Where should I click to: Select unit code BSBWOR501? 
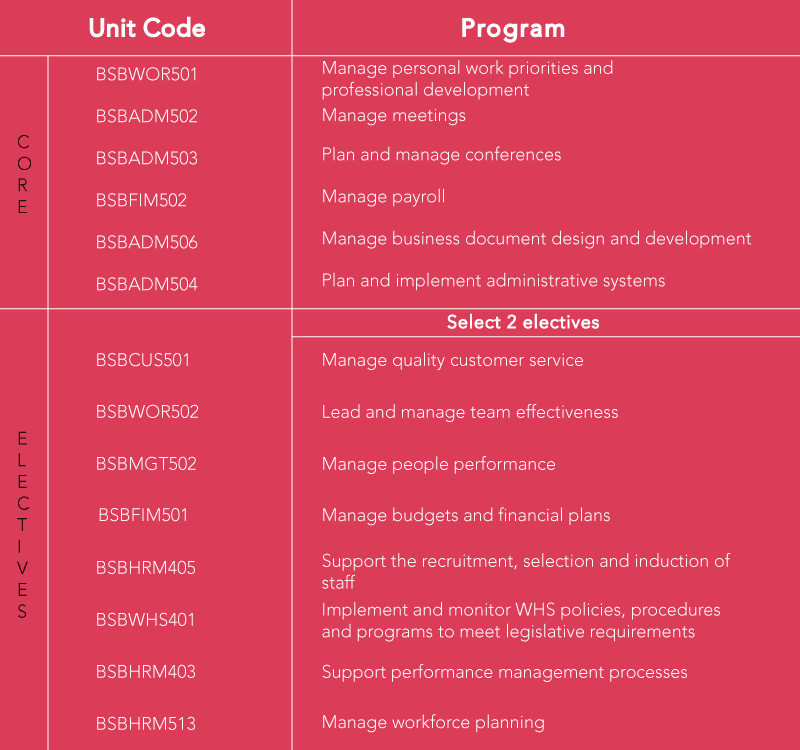[x=147, y=74]
